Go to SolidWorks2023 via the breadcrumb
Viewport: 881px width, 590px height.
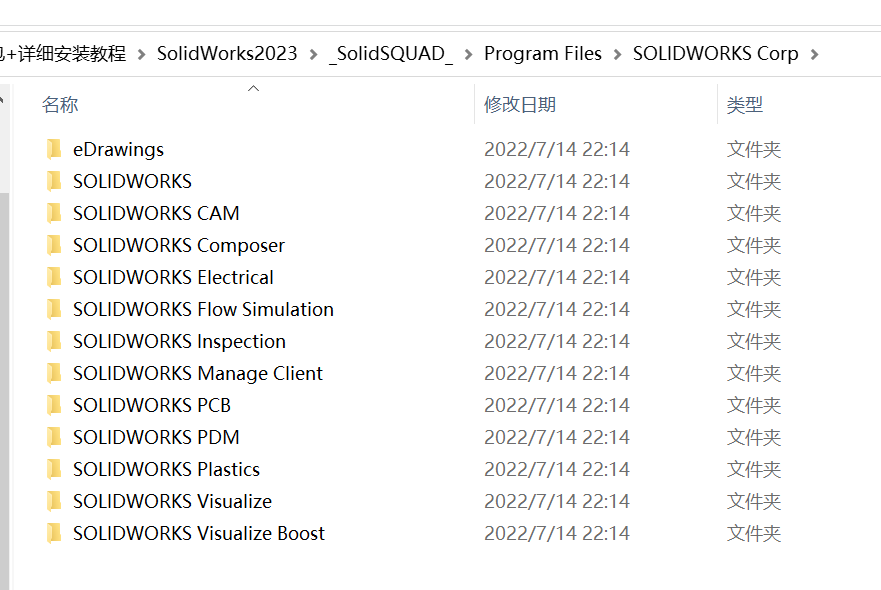tap(227, 54)
